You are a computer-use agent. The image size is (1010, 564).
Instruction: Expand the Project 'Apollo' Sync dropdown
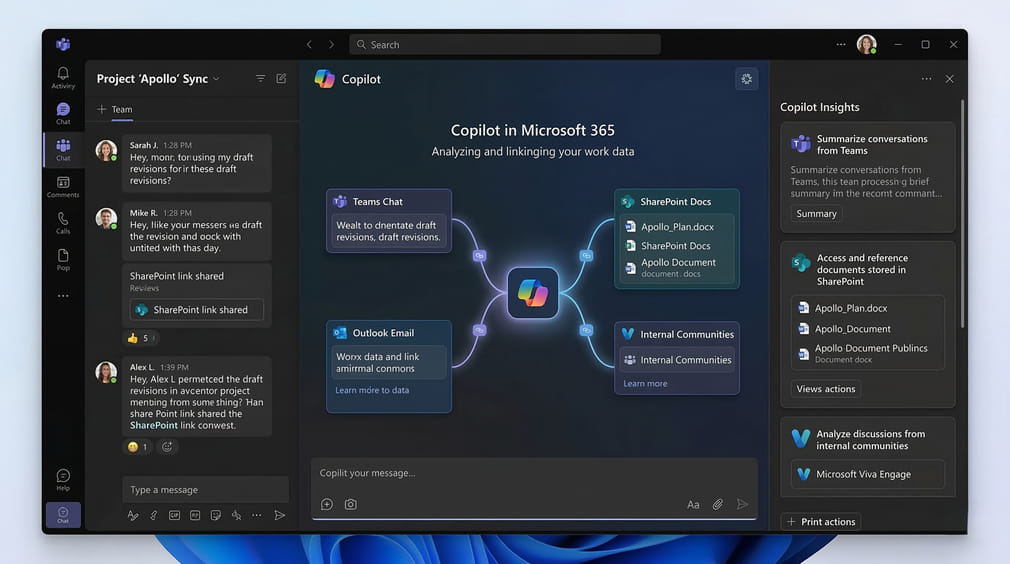(216, 79)
